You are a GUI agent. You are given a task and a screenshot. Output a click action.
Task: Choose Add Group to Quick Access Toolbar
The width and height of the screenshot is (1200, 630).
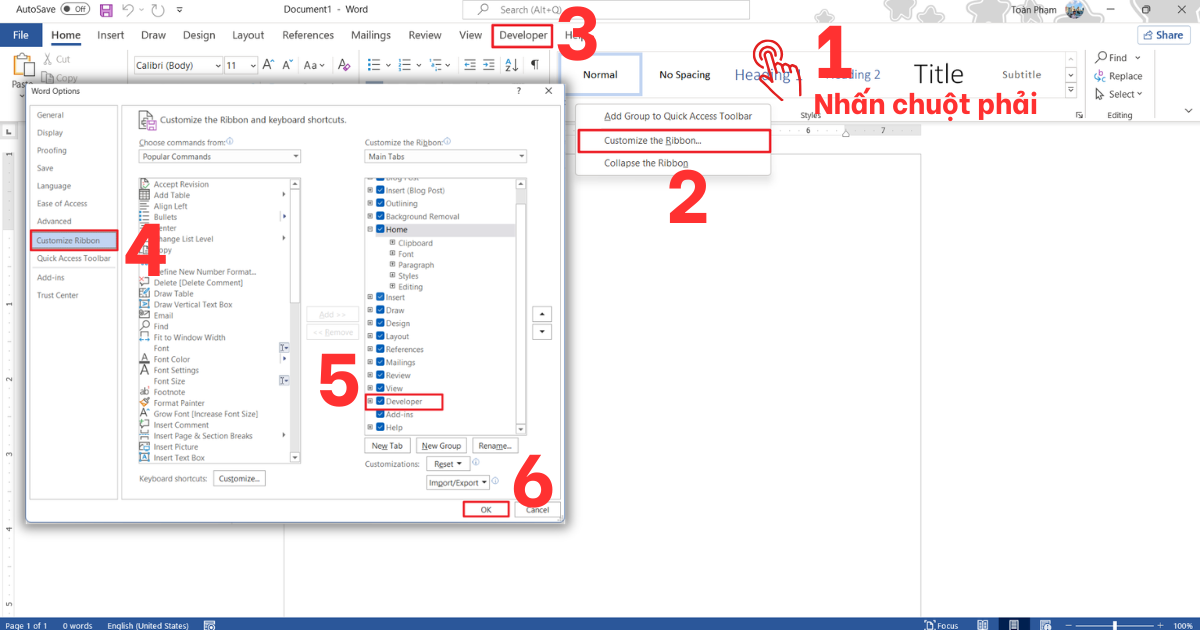[673, 116]
